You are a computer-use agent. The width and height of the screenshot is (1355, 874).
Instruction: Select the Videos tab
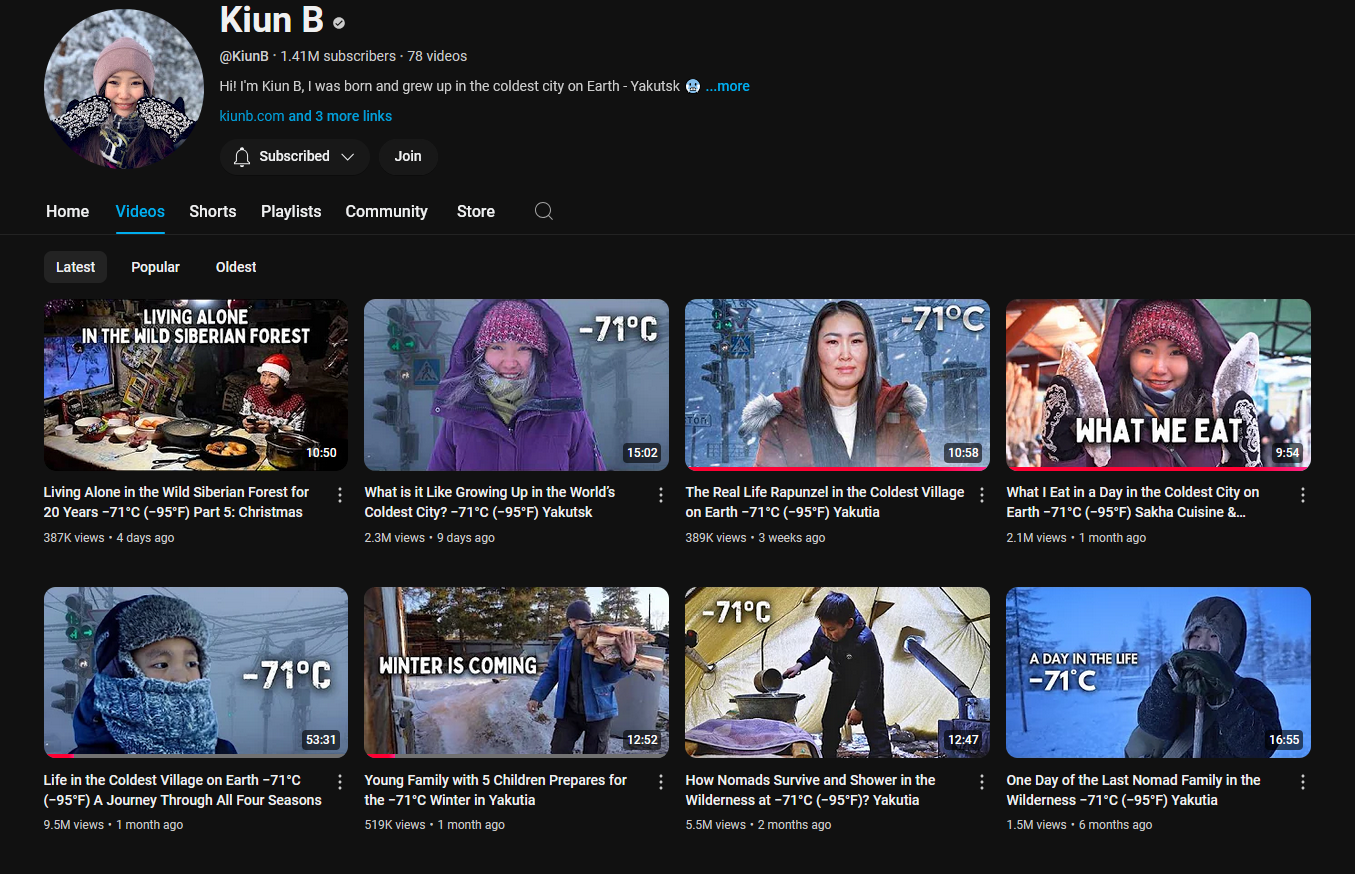(140, 211)
